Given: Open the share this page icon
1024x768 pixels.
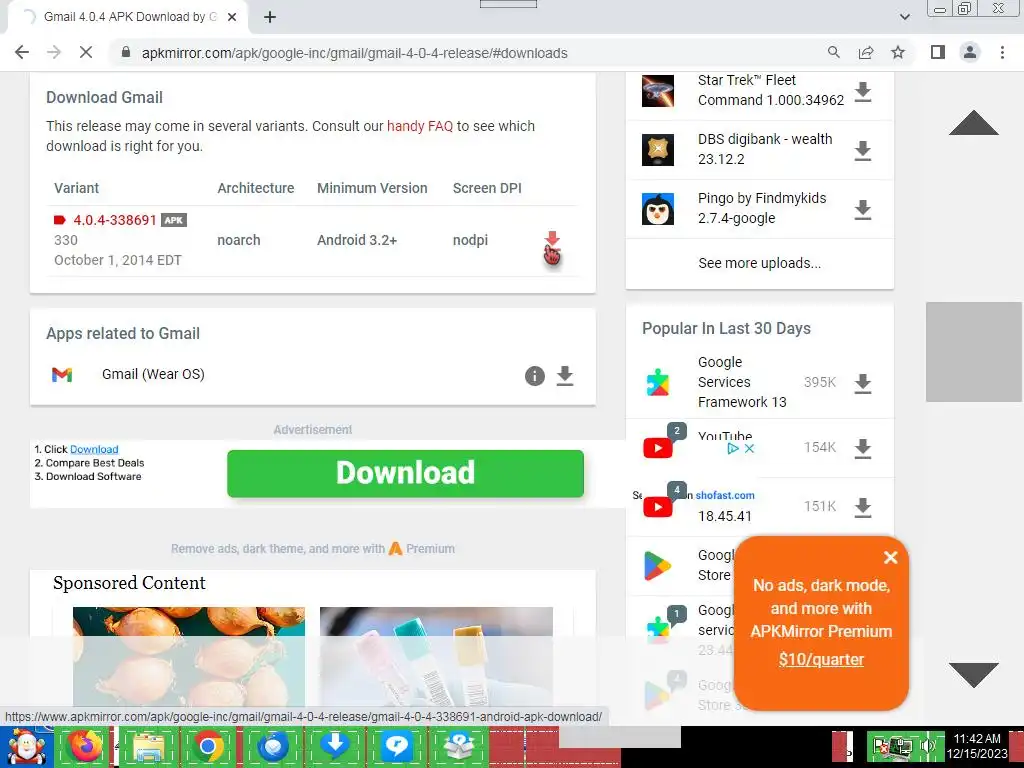Looking at the screenshot, I should click(866, 52).
